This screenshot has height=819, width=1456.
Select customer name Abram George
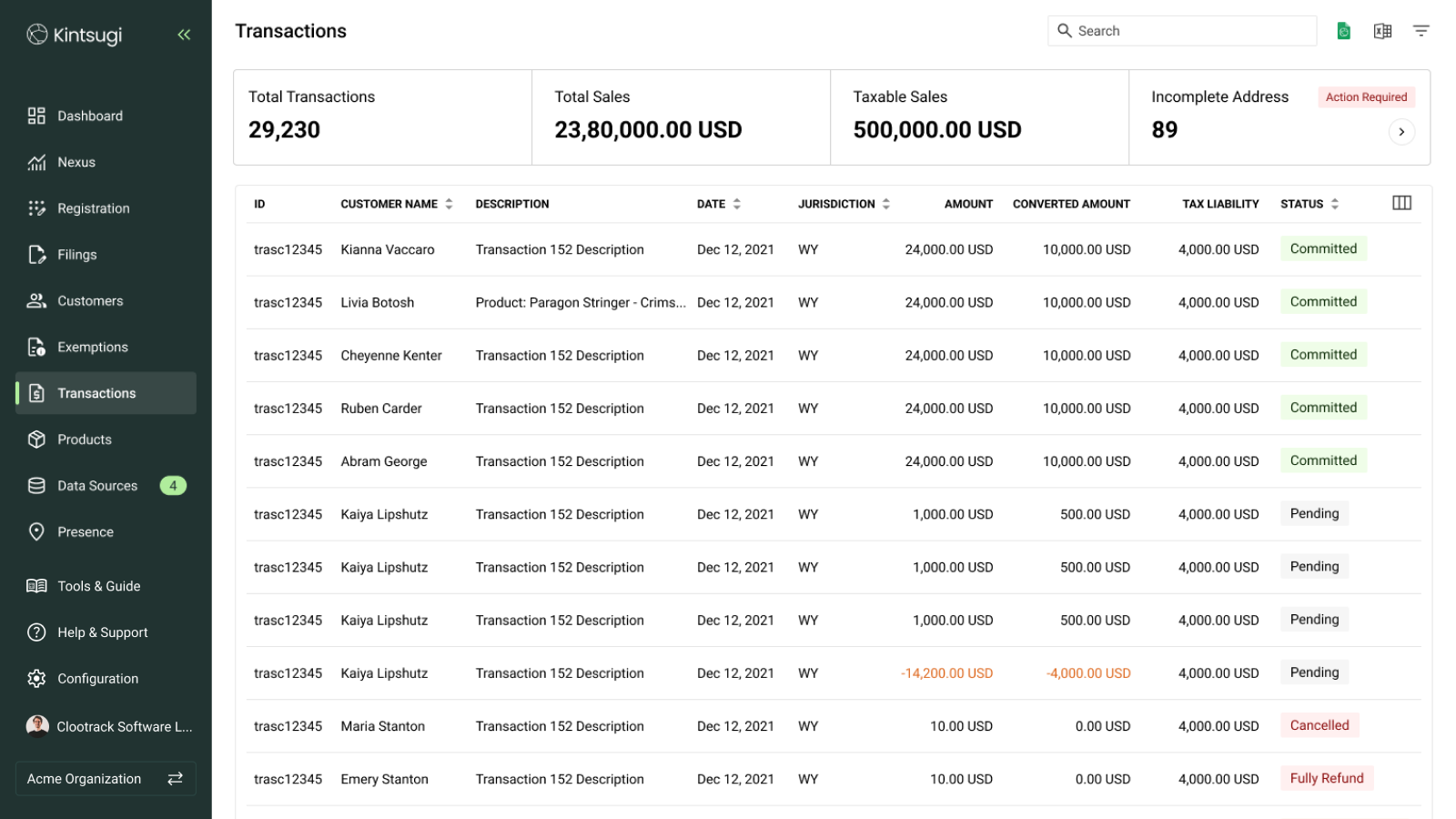(384, 461)
